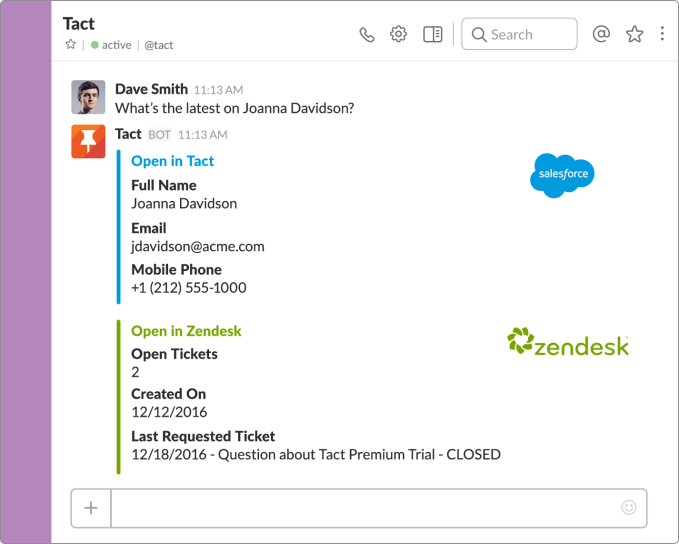
Task: Open conversation settings gear icon
Action: tap(398, 34)
